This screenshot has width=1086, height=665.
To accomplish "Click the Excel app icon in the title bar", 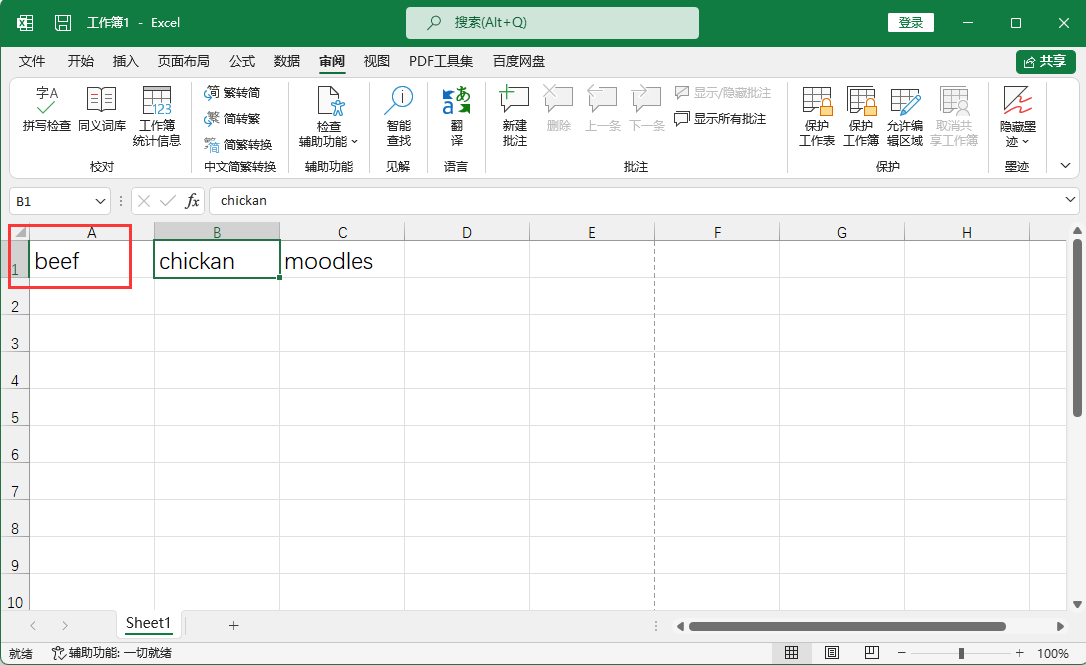I will 25,23.
